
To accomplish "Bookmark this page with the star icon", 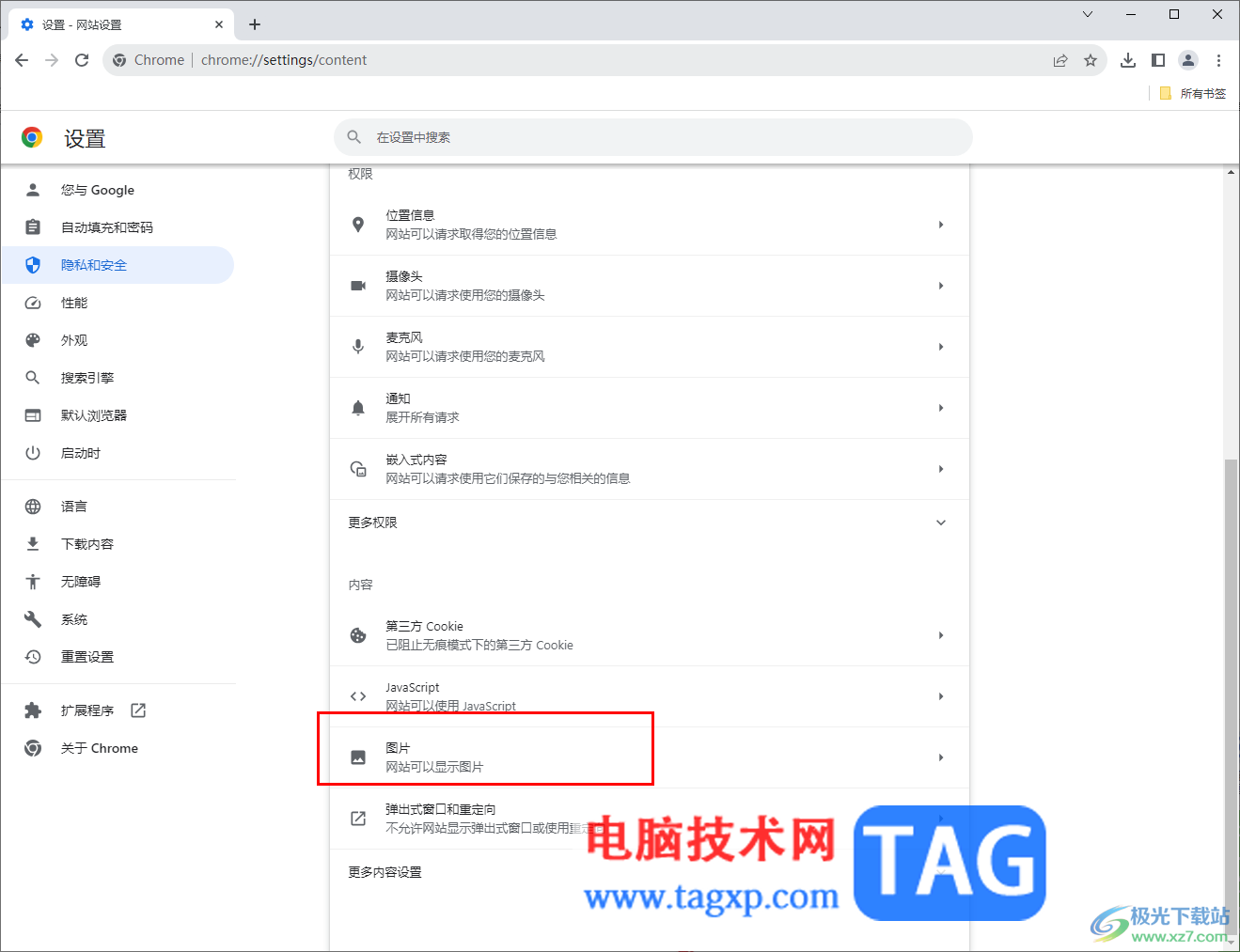I will [x=1091, y=60].
